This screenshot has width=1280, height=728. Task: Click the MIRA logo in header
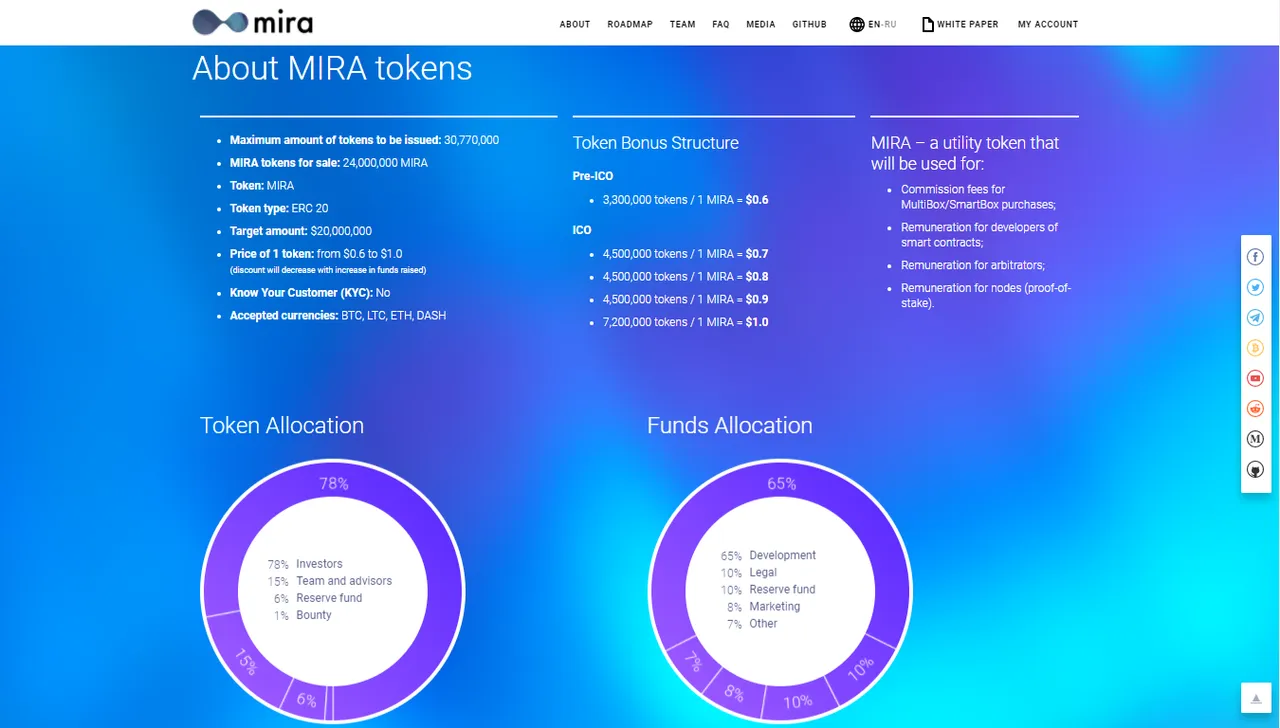252,22
